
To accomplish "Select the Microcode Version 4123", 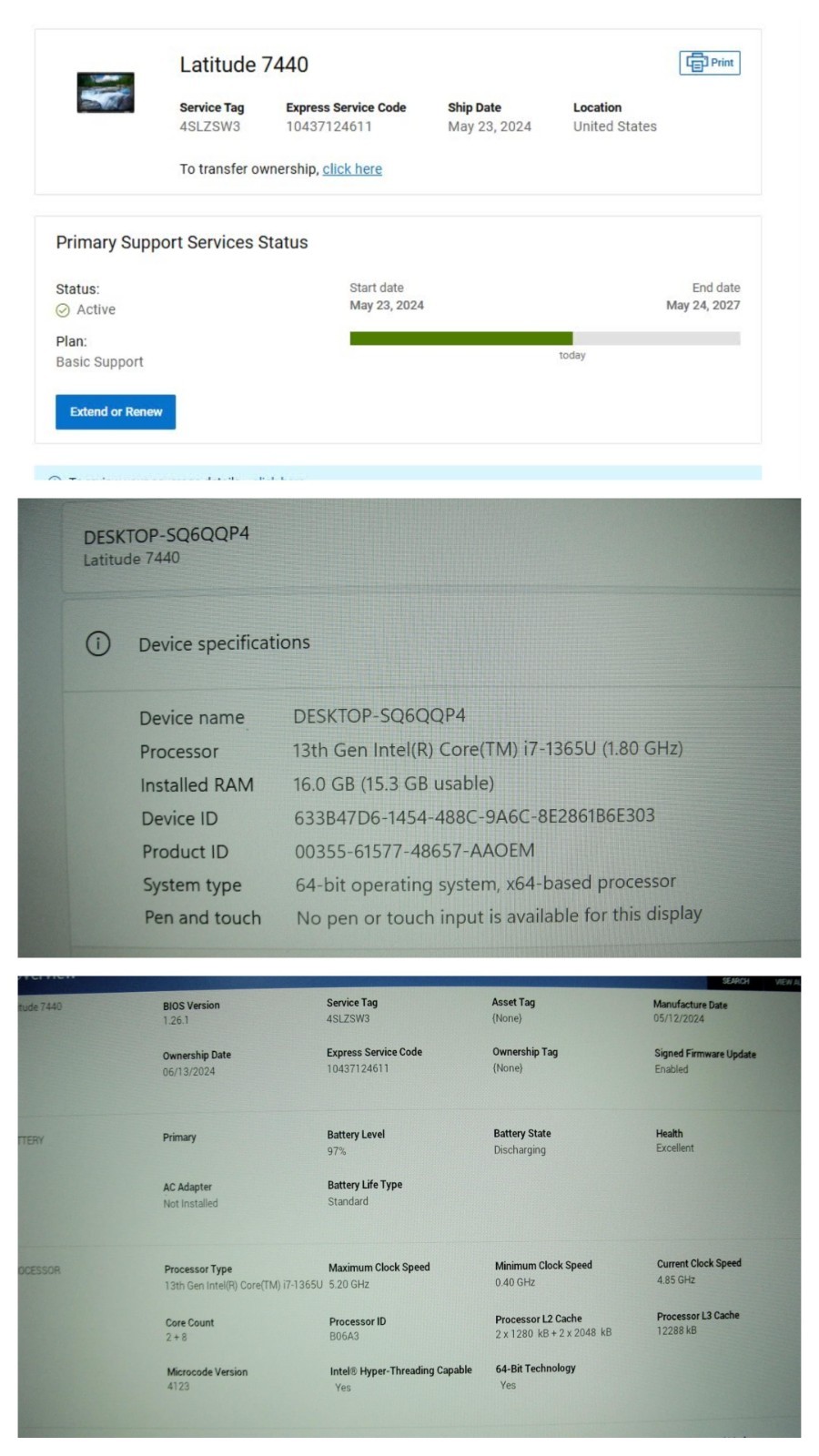I will (178, 1387).
